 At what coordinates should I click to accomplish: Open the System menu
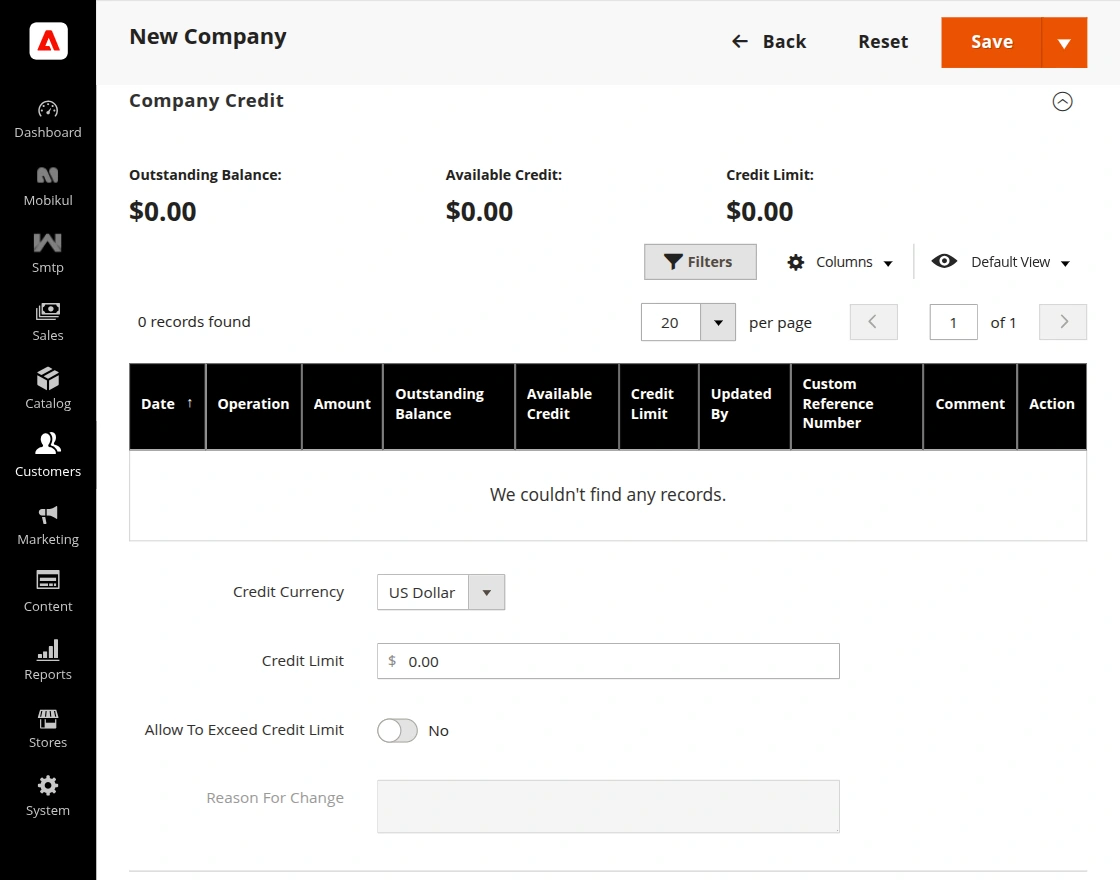pyautogui.click(x=48, y=796)
